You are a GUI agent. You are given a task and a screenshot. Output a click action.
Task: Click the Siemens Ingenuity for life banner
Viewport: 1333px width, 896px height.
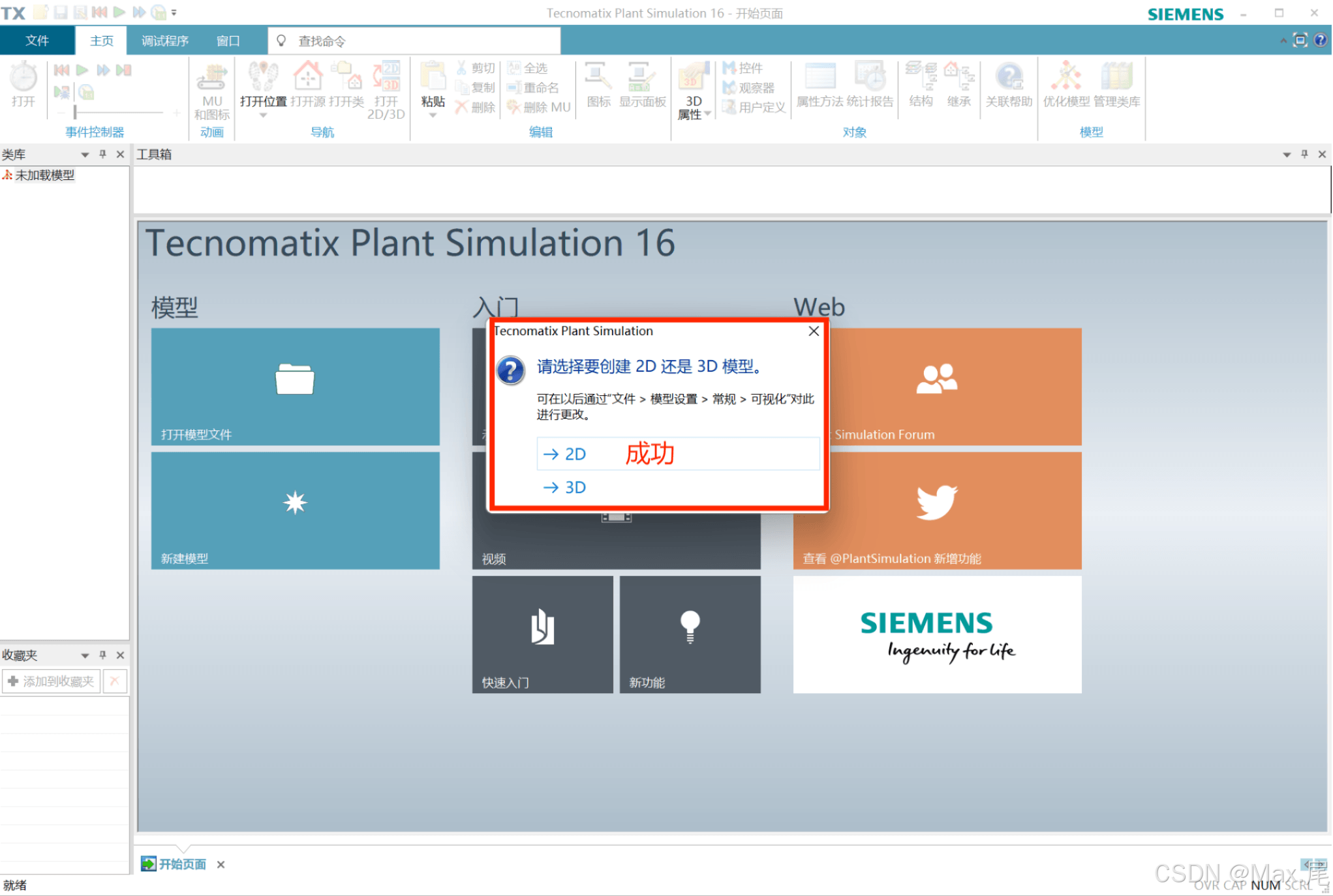(x=937, y=634)
